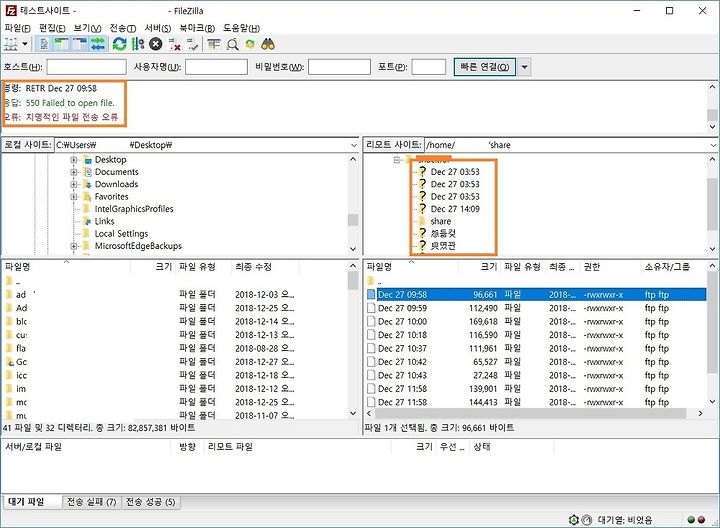The height and width of the screenshot is (528, 720).
Task: Expand the Downloads folder in local tree
Action: tap(73, 184)
